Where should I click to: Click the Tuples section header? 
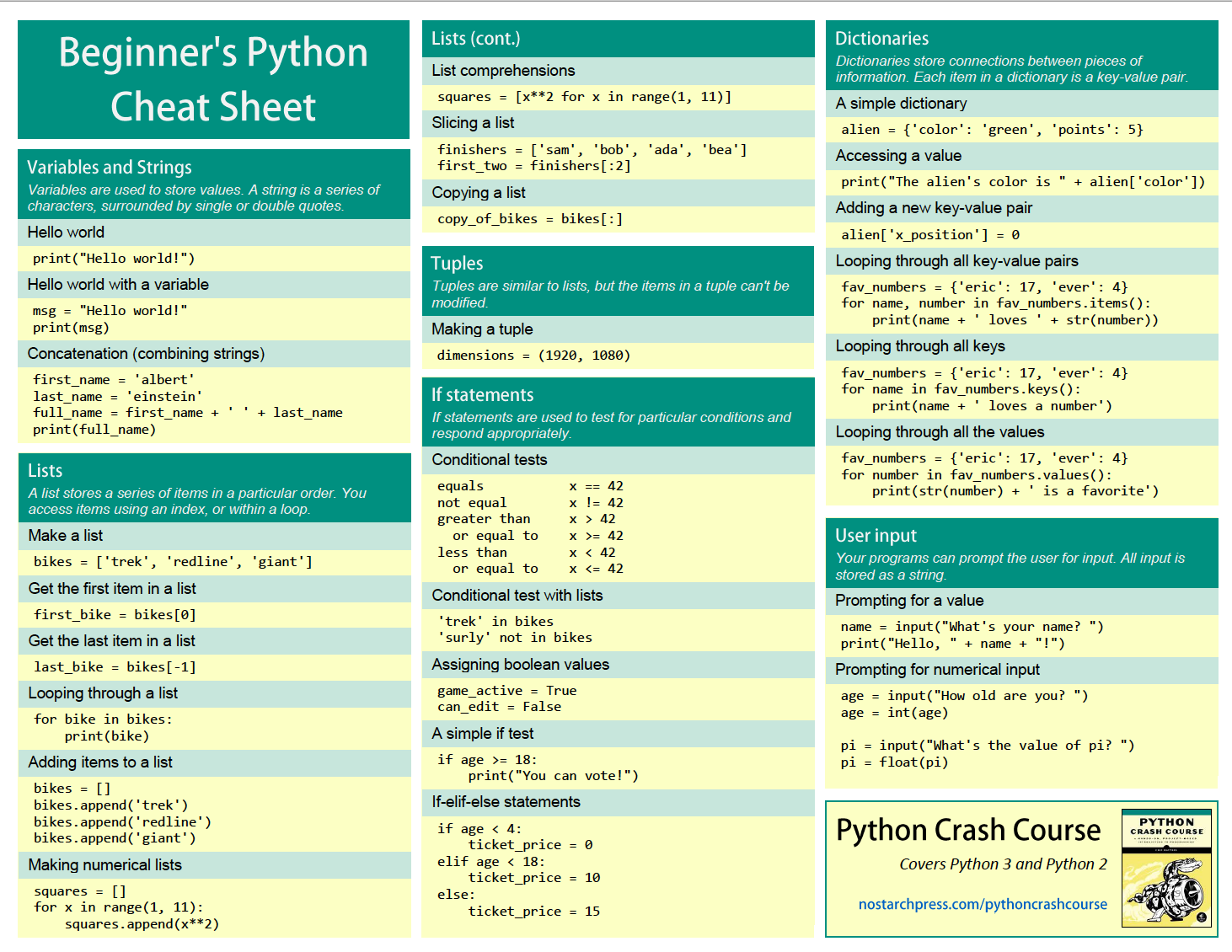pyautogui.click(x=457, y=263)
